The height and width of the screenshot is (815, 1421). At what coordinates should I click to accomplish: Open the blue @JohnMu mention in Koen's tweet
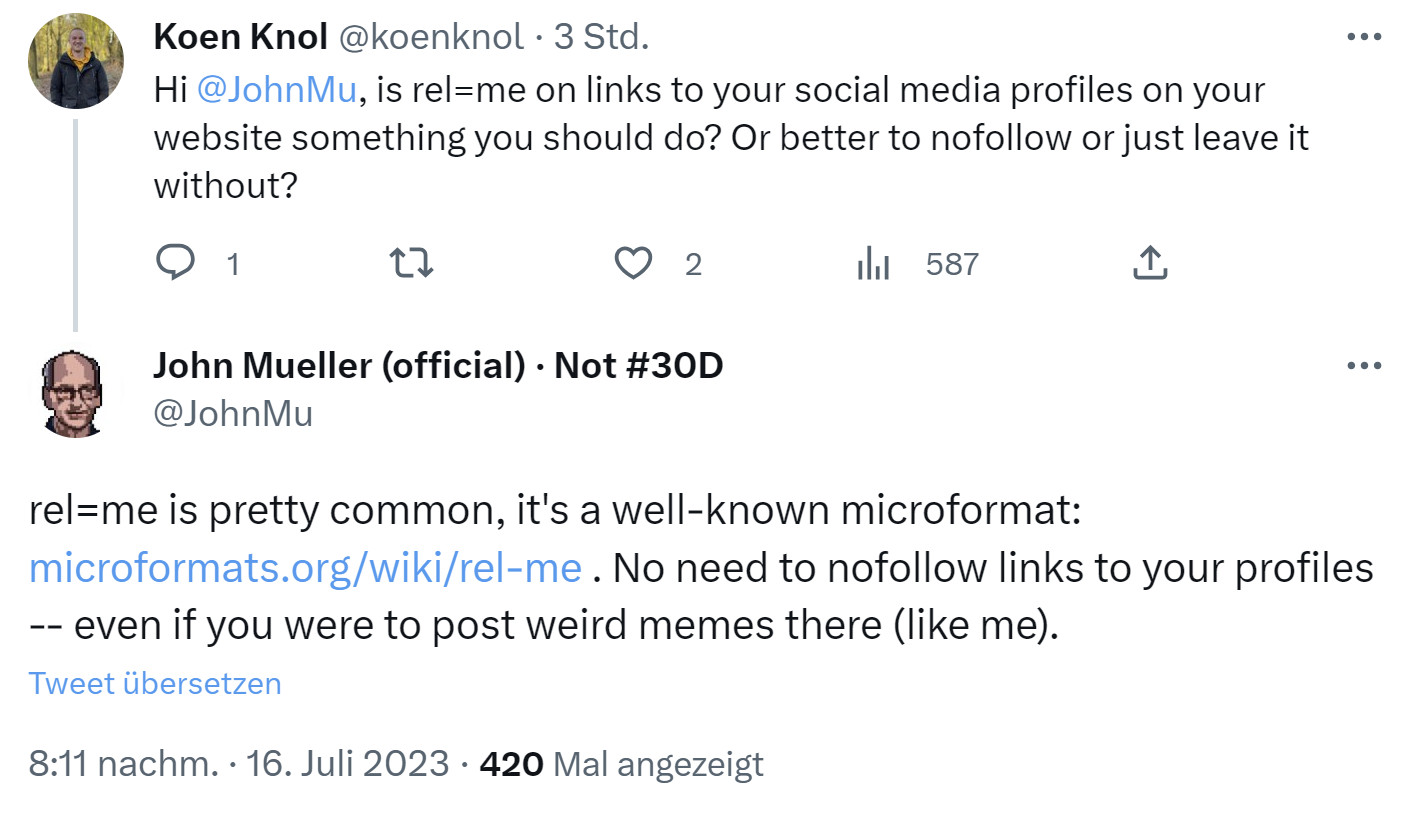point(277,90)
